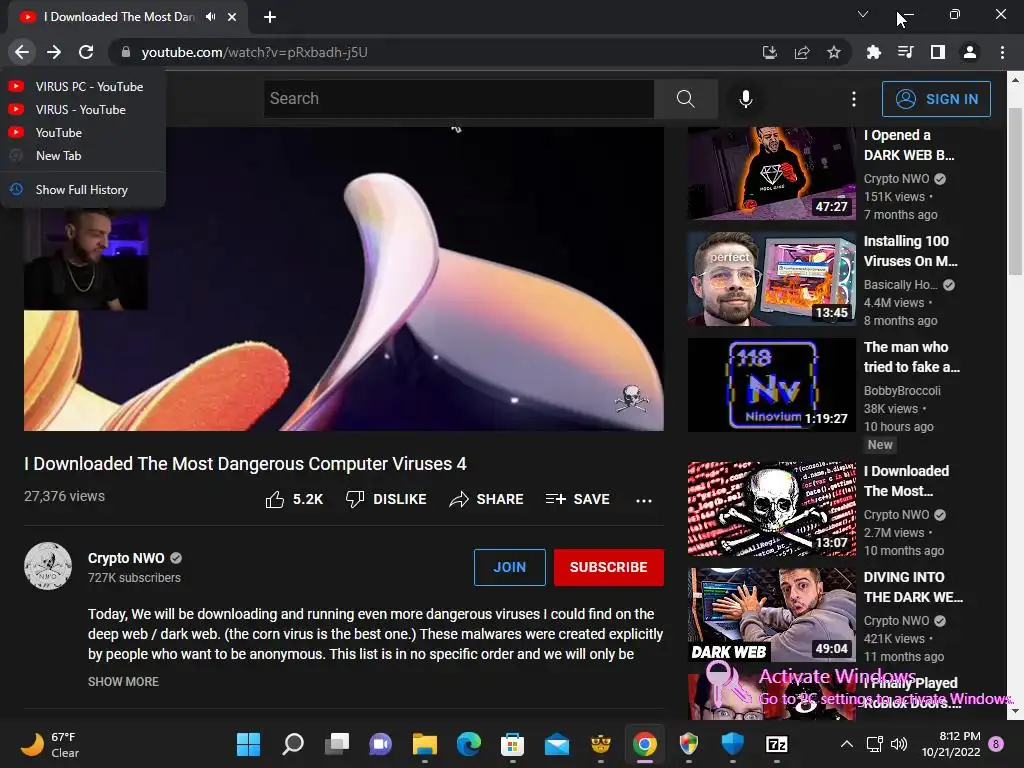Open more actions ellipsis below video

pyautogui.click(x=643, y=500)
